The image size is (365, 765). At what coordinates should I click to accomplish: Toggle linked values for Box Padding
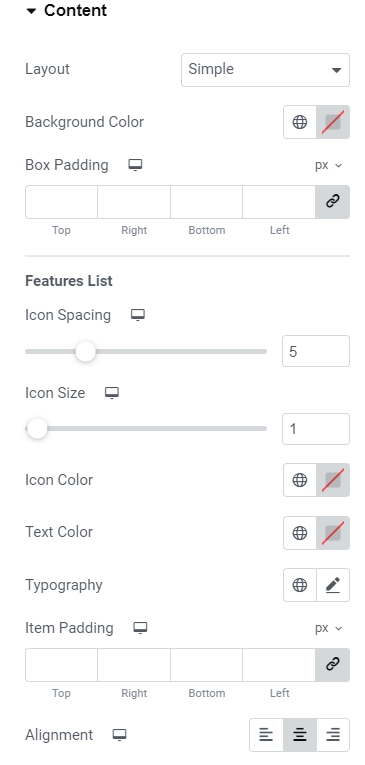(x=332, y=201)
